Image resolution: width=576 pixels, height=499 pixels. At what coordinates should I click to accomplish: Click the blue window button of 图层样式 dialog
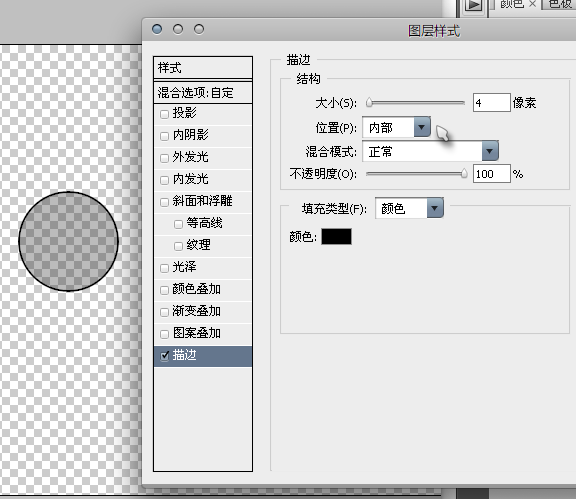click(x=157, y=29)
